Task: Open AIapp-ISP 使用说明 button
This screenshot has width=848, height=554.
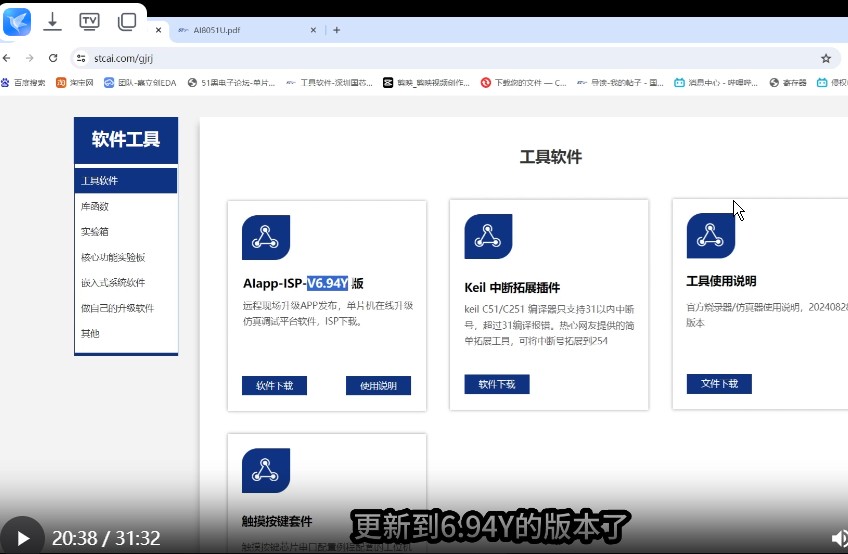Action: 378,386
